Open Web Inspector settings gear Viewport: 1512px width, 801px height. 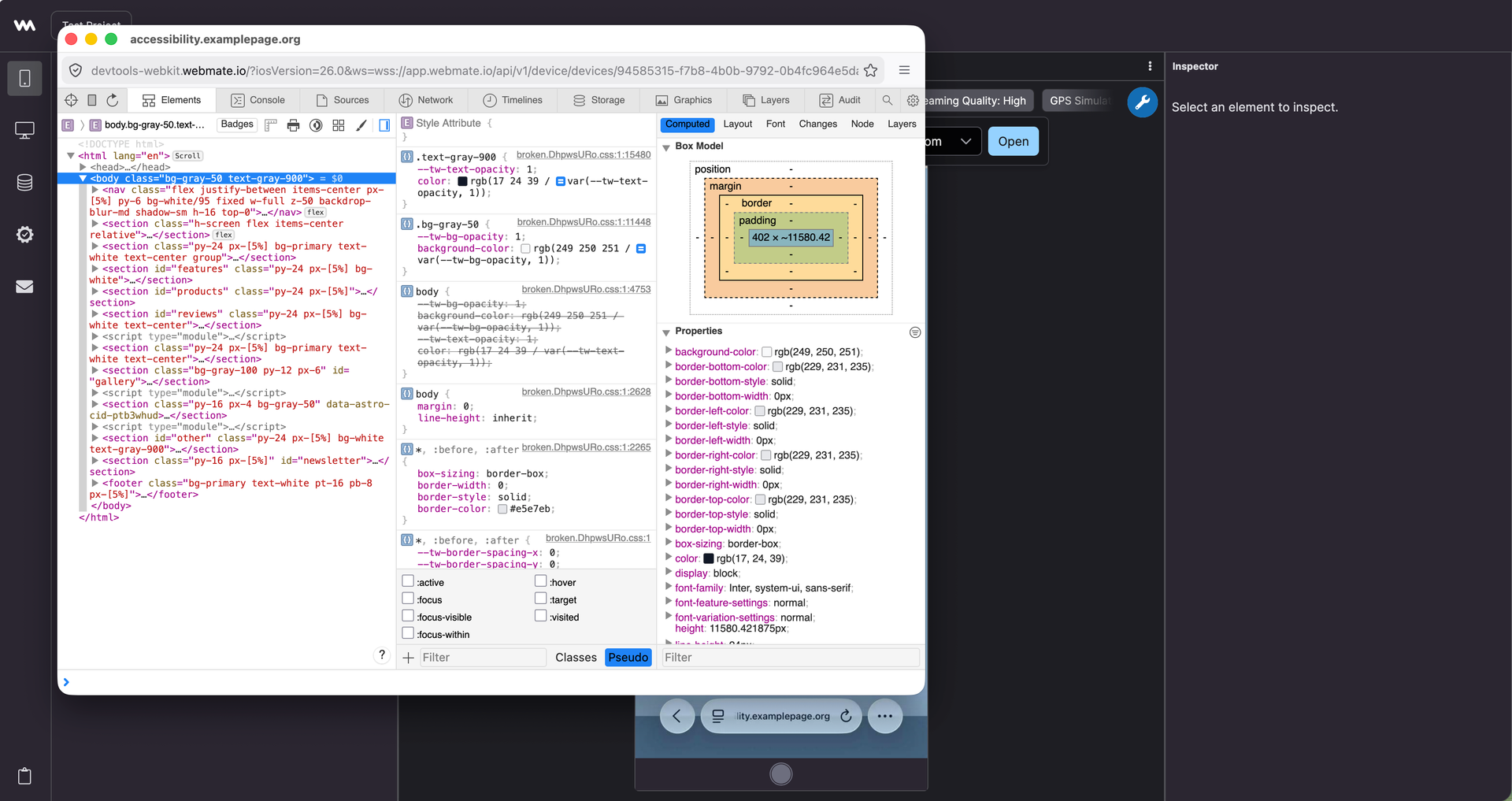(x=913, y=100)
